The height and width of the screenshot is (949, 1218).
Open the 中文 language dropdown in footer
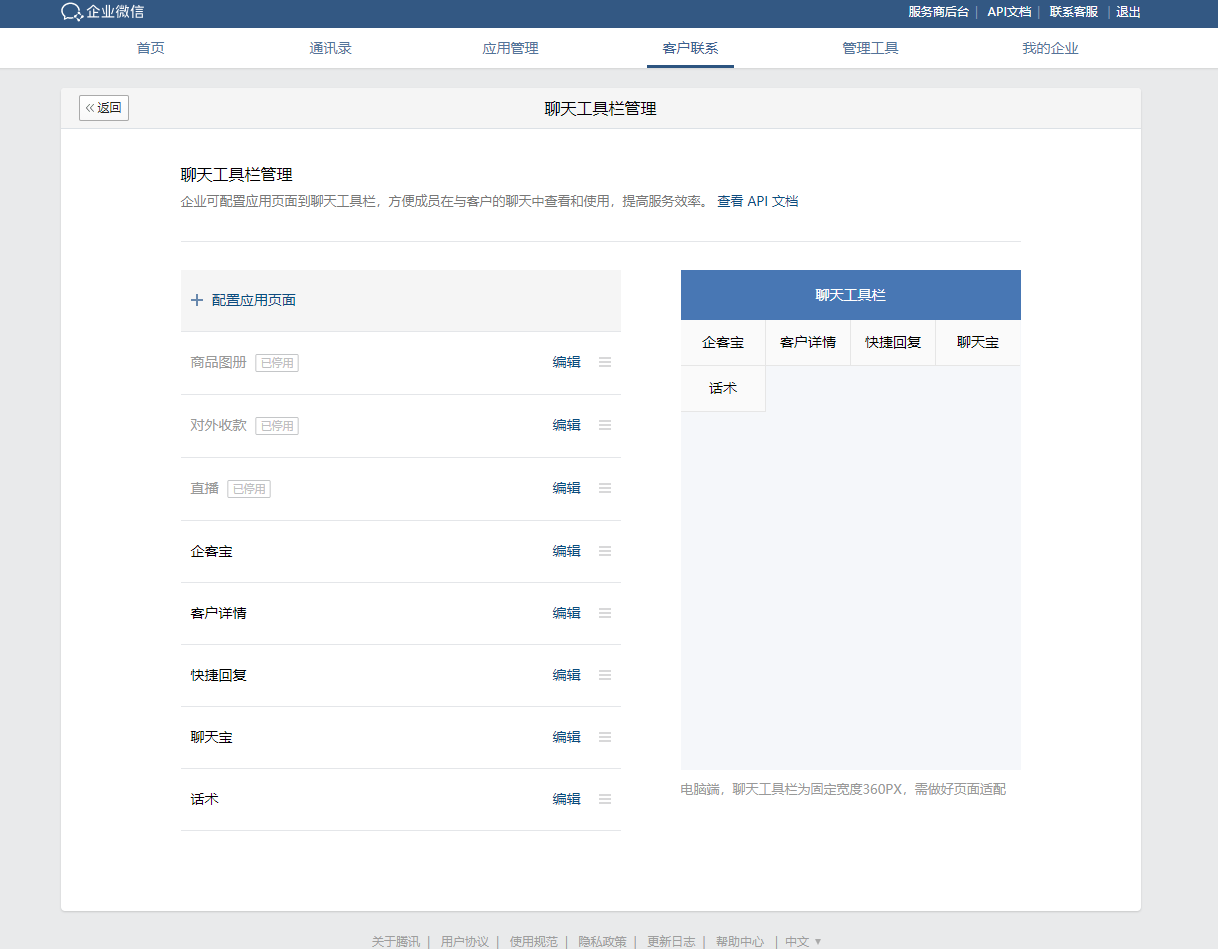pyautogui.click(x=802, y=941)
